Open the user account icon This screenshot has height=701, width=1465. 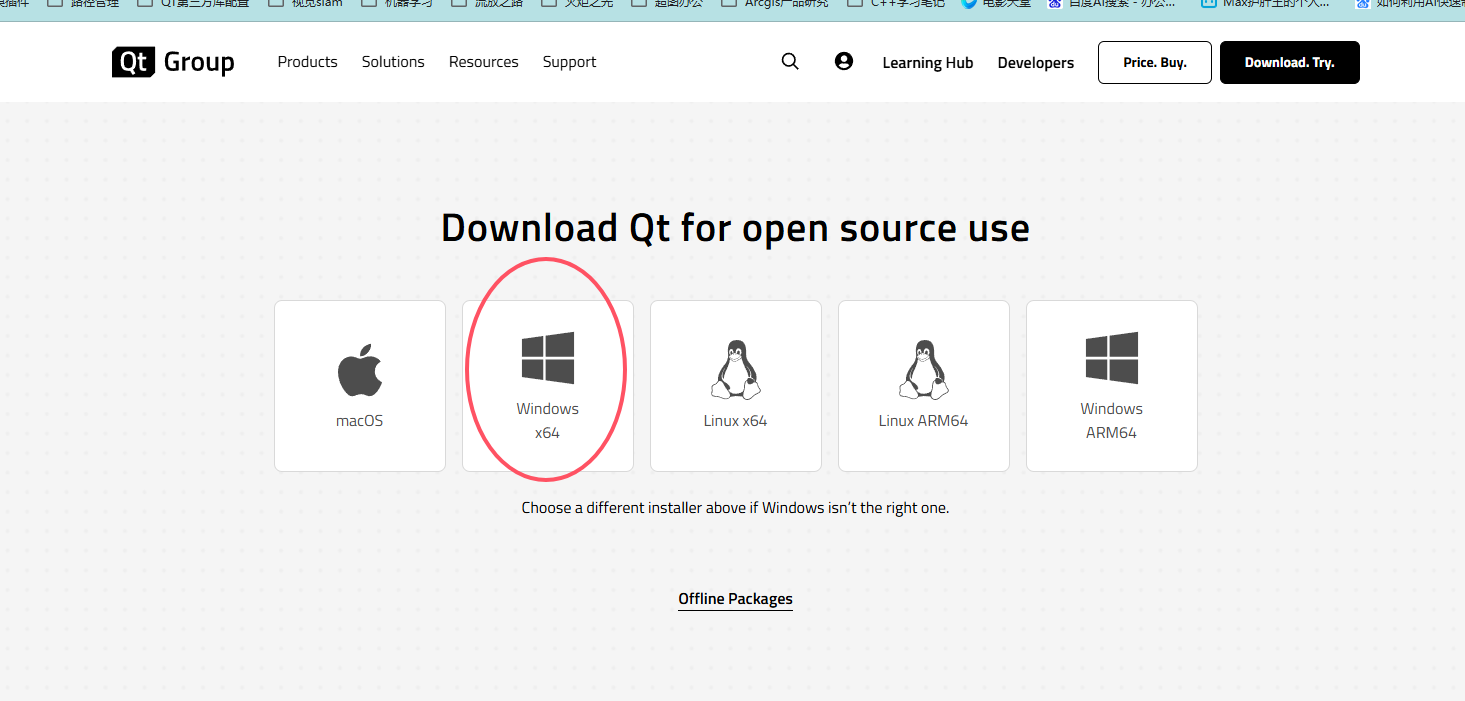point(844,61)
